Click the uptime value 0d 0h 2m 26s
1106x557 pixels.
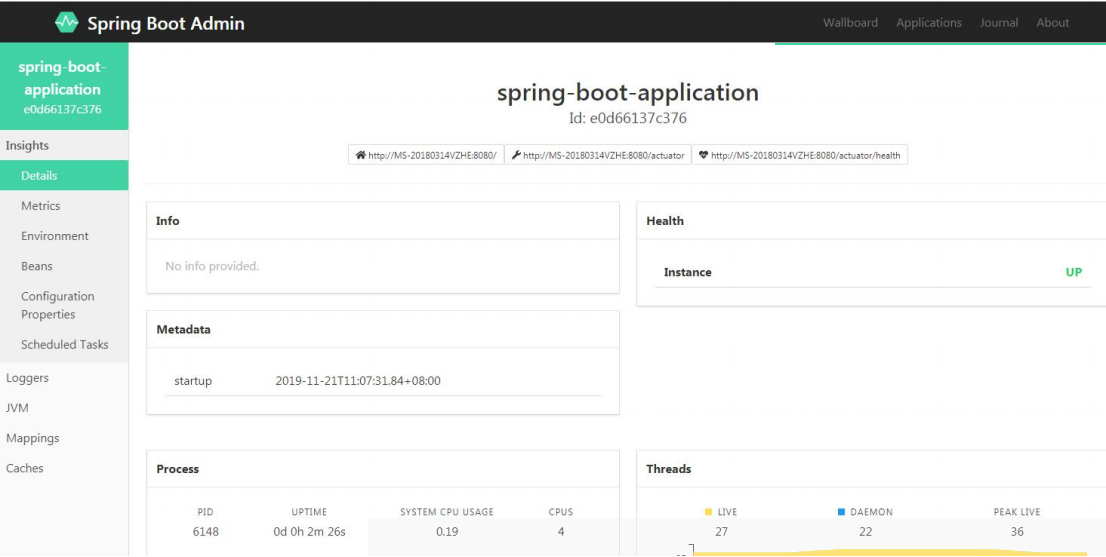pos(310,532)
